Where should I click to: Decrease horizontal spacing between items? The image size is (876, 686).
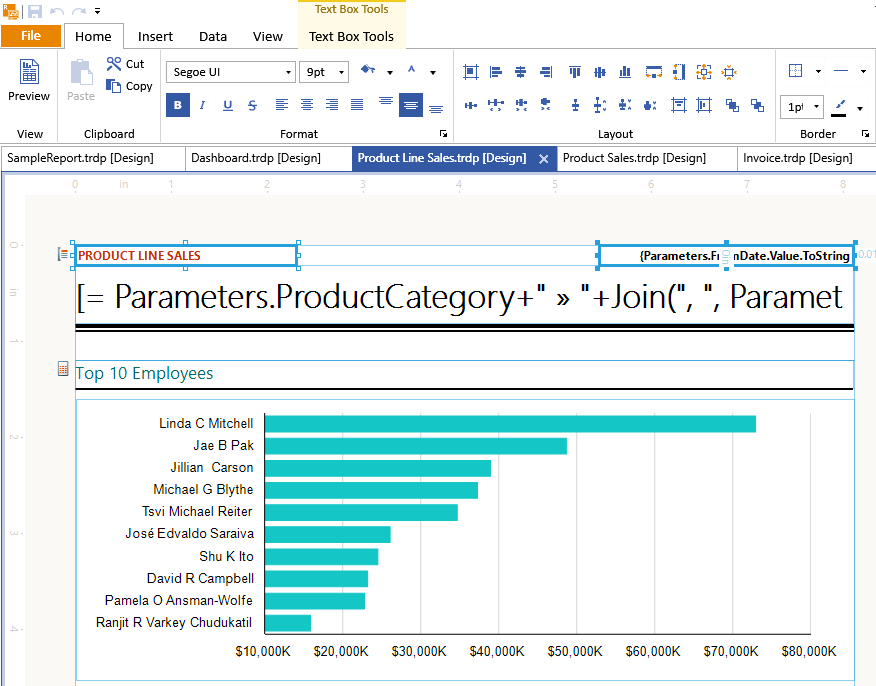point(521,105)
